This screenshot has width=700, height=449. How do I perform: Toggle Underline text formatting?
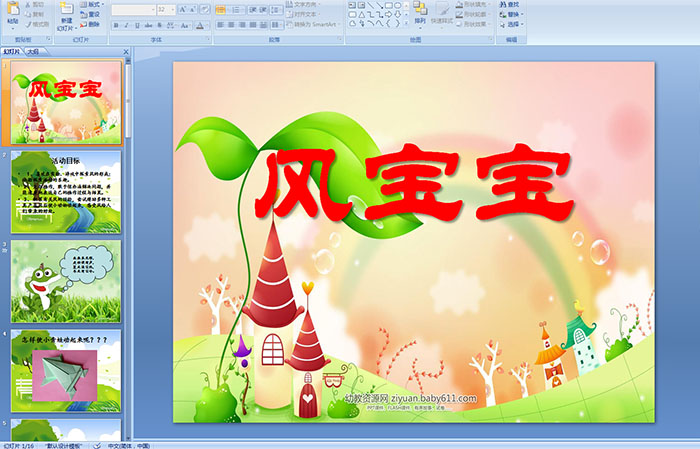136,25
